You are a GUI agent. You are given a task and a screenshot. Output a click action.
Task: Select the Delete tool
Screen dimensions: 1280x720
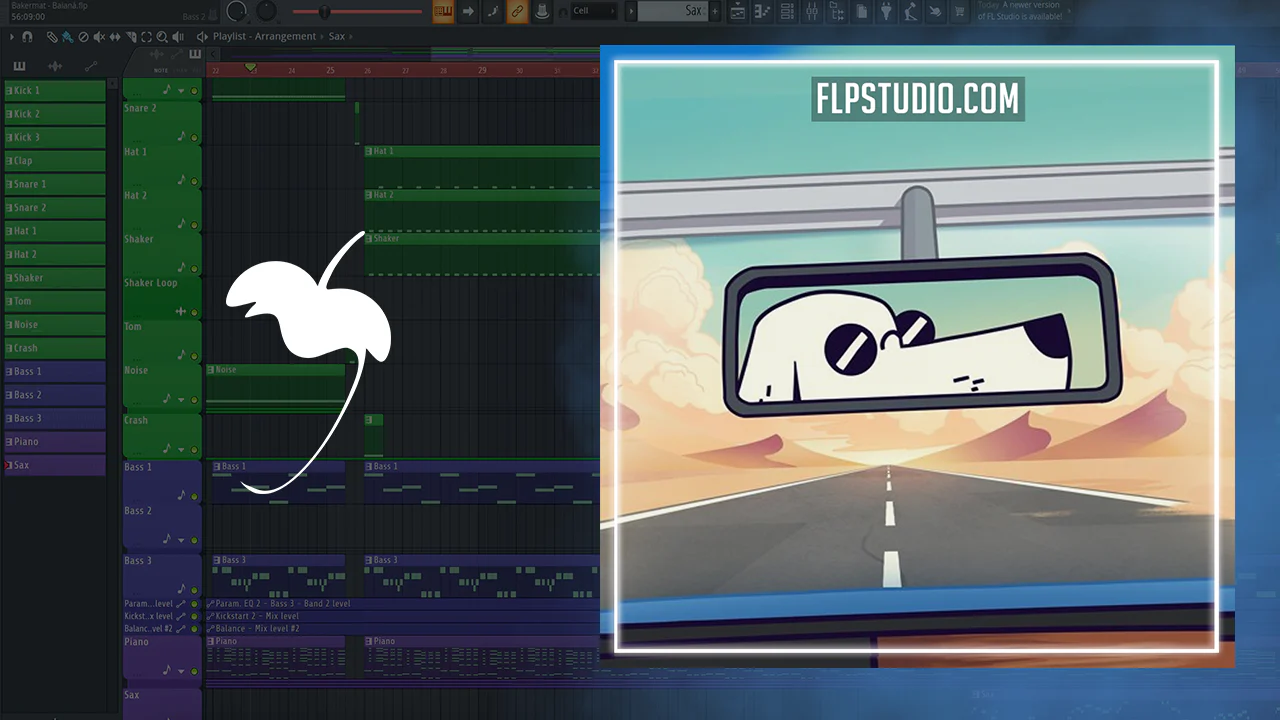click(83, 37)
